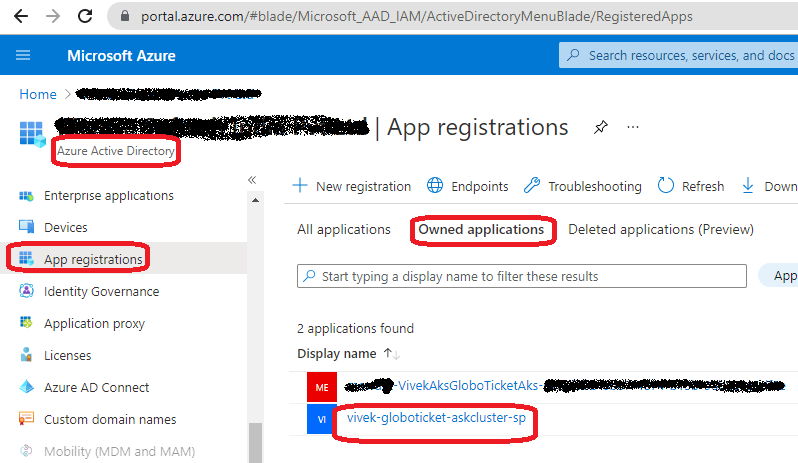Open Identity Governance in sidebar
Viewport: 798px width, 463px height.
[x=101, y=292]
